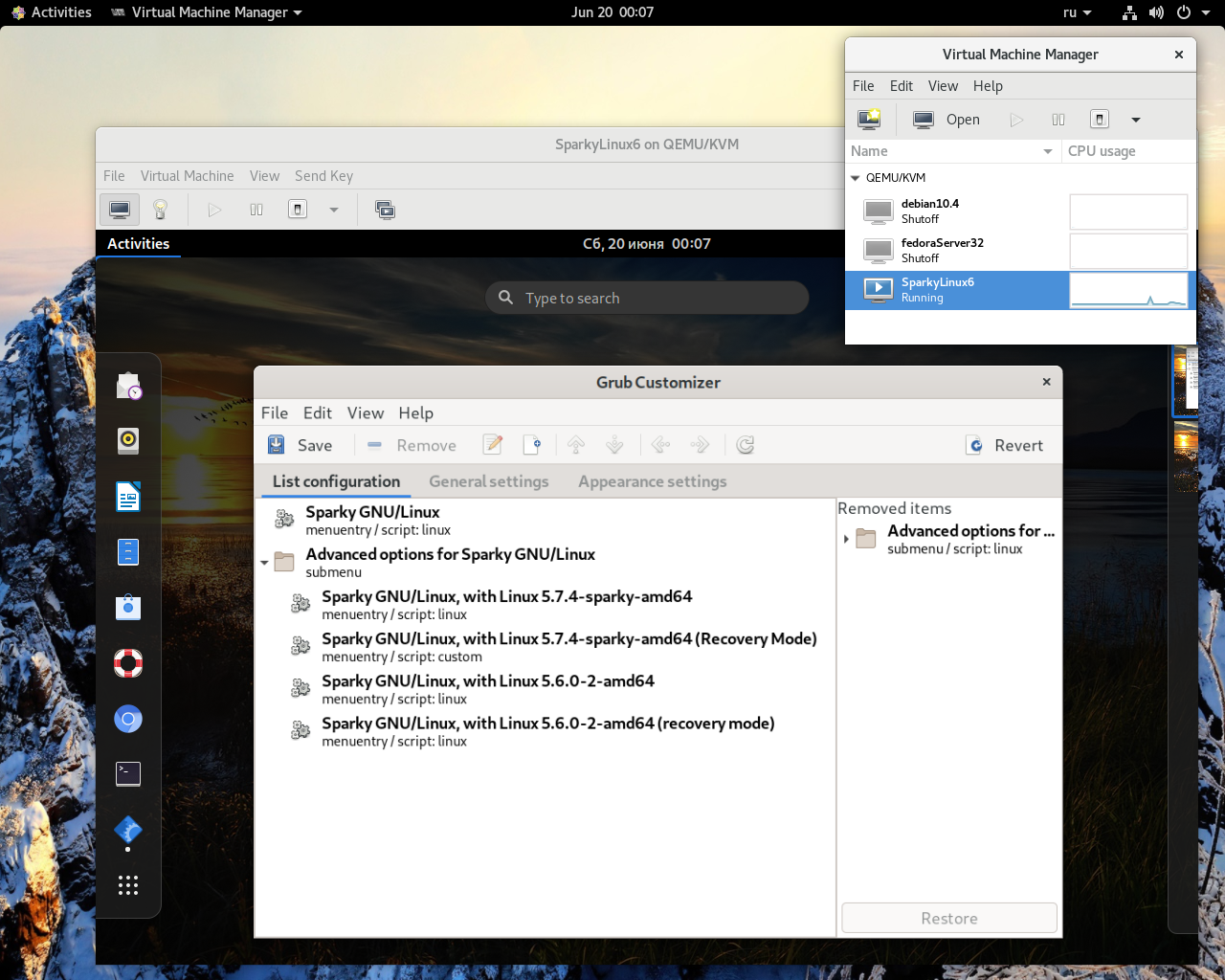Viewport: 1225px width, 980px height.
Task: Select the List configuration tab
Action: 336,481
